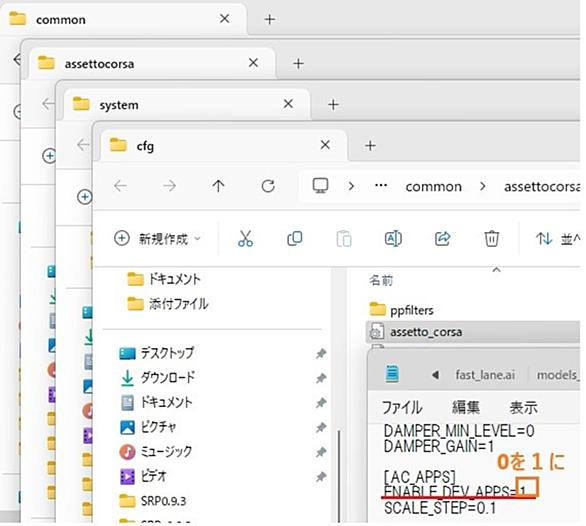Viewport: 586px width, 526px height.
Task: Click the This PC monitor icon in address bar
Action: 320,185
